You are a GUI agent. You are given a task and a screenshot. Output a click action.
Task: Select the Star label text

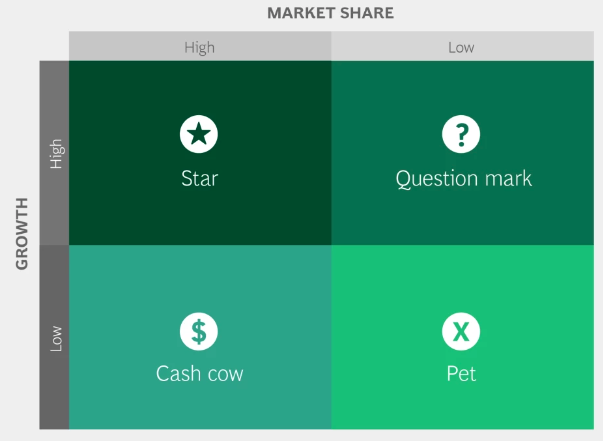click(x=200, y=179)
